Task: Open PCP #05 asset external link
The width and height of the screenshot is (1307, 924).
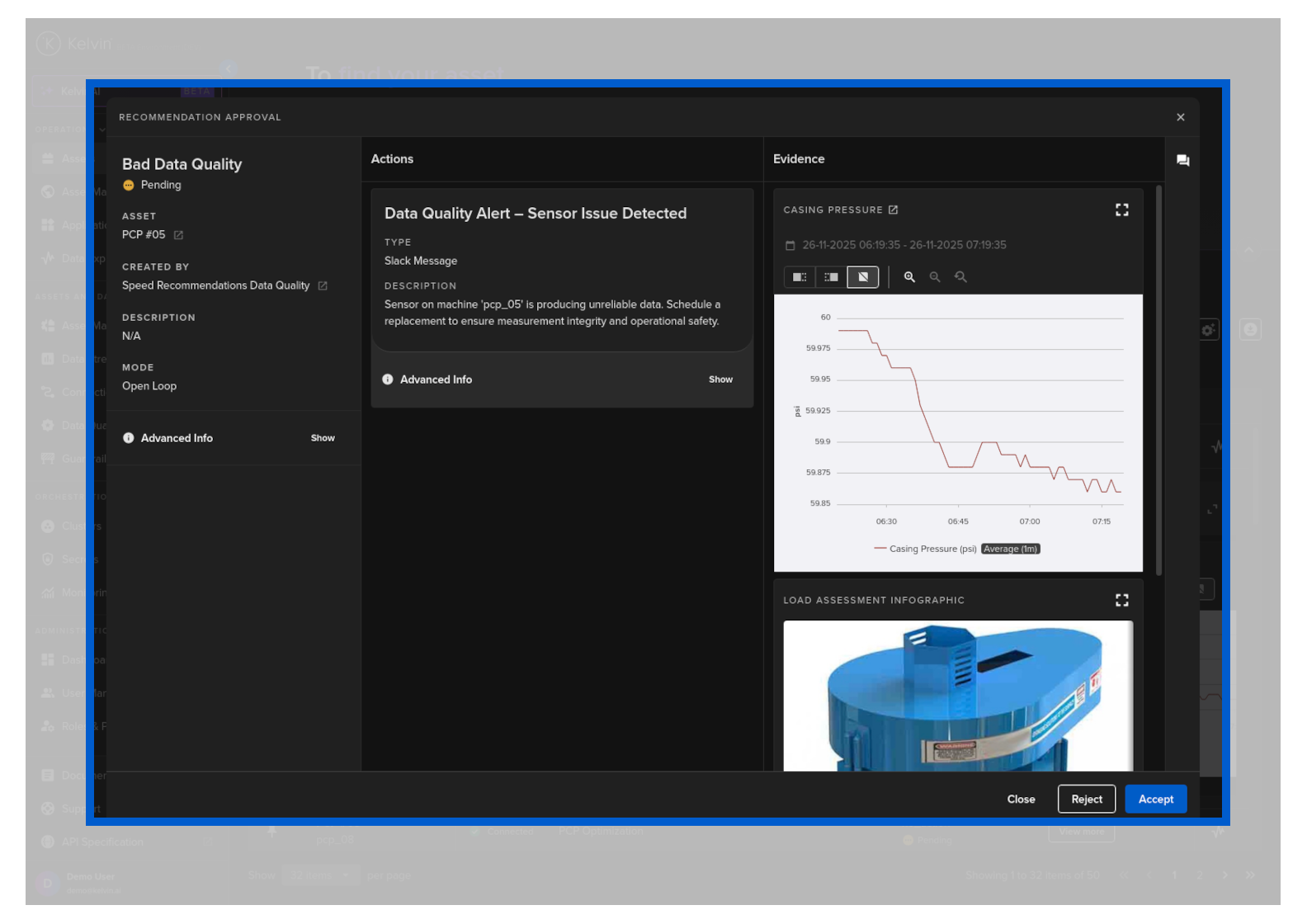Action: pyautogui.click(x=178, y=235)
